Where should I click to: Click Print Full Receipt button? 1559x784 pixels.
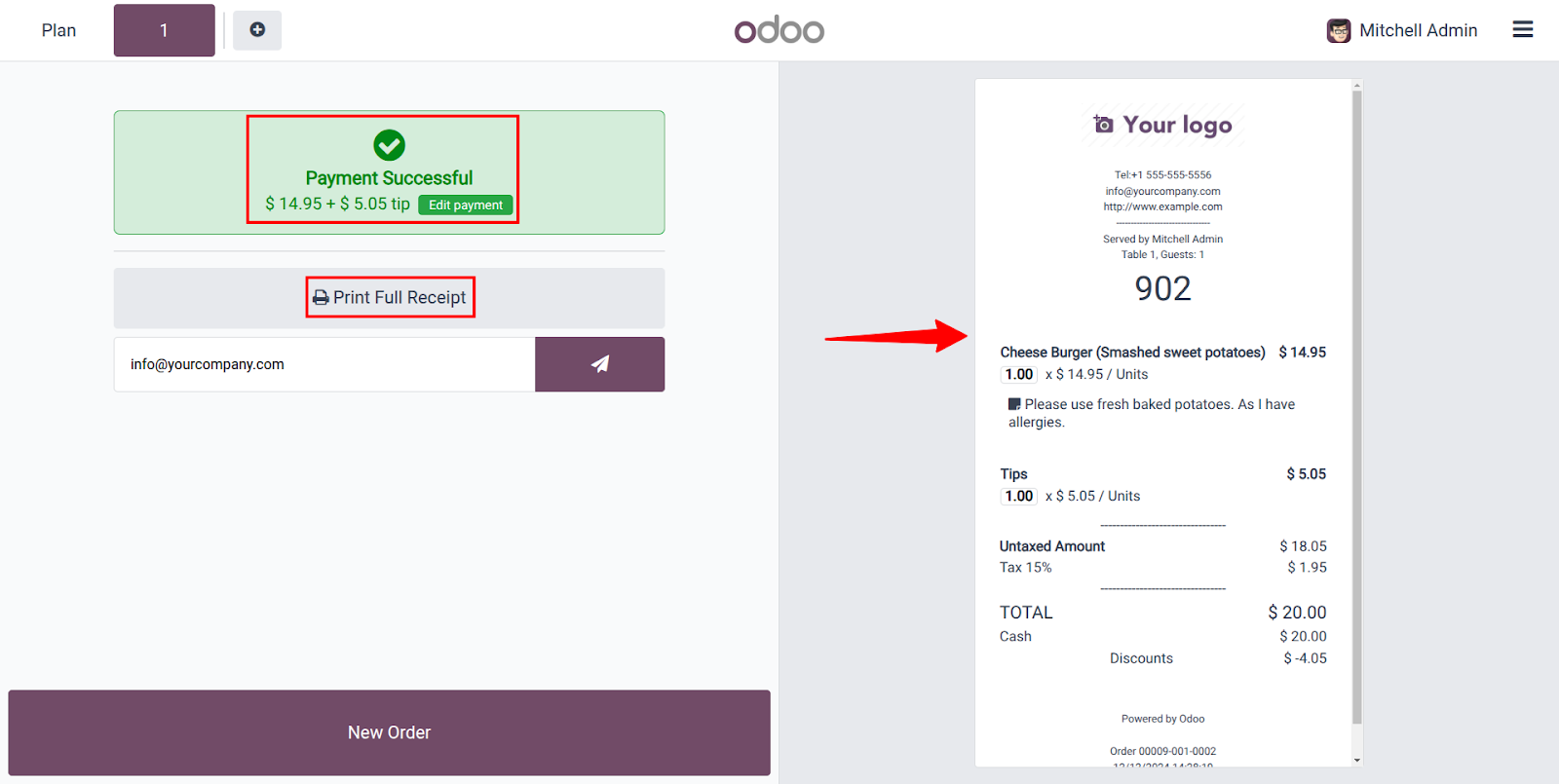[390, 298]
